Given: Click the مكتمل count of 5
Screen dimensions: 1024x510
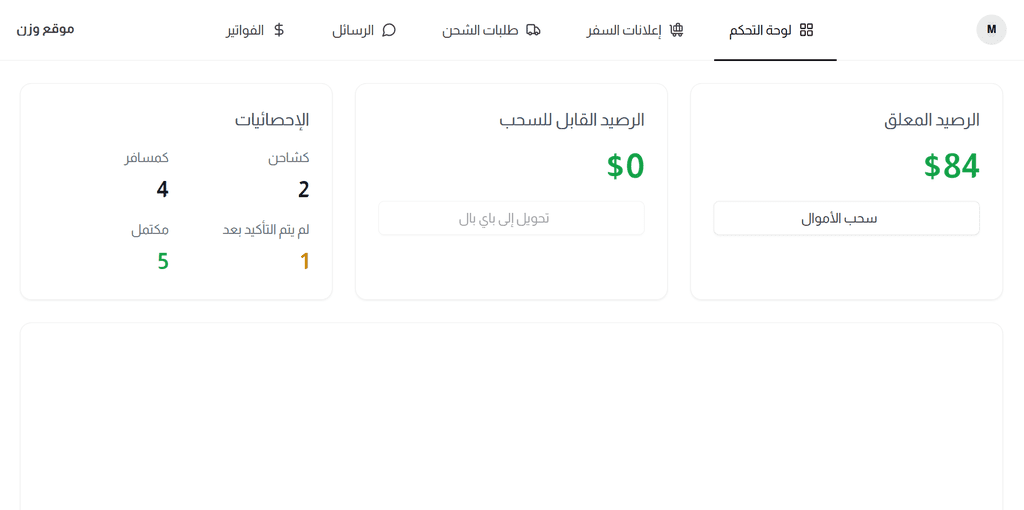Looking at the screenshot, I should 163,261.
